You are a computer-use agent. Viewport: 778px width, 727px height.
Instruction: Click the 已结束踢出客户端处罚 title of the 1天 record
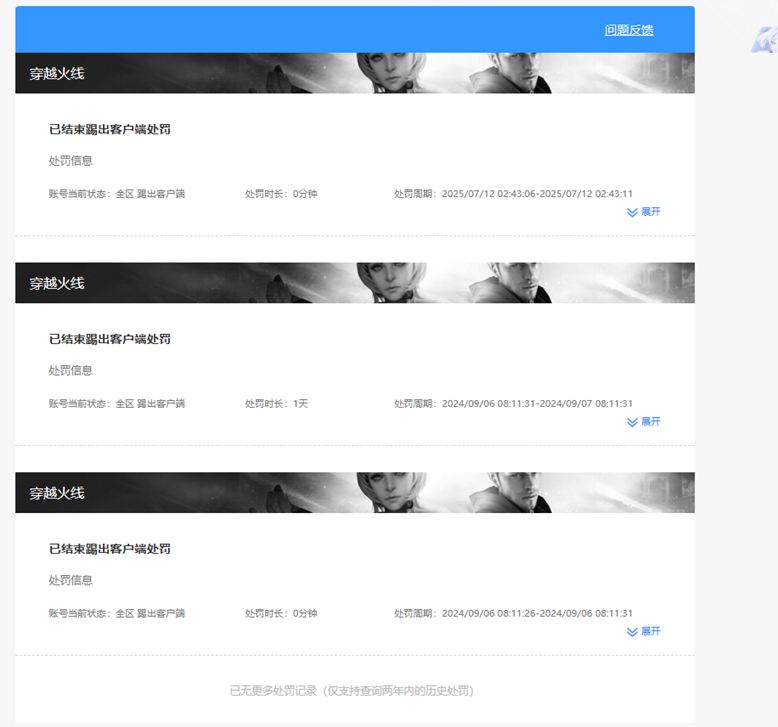[110, 339]
